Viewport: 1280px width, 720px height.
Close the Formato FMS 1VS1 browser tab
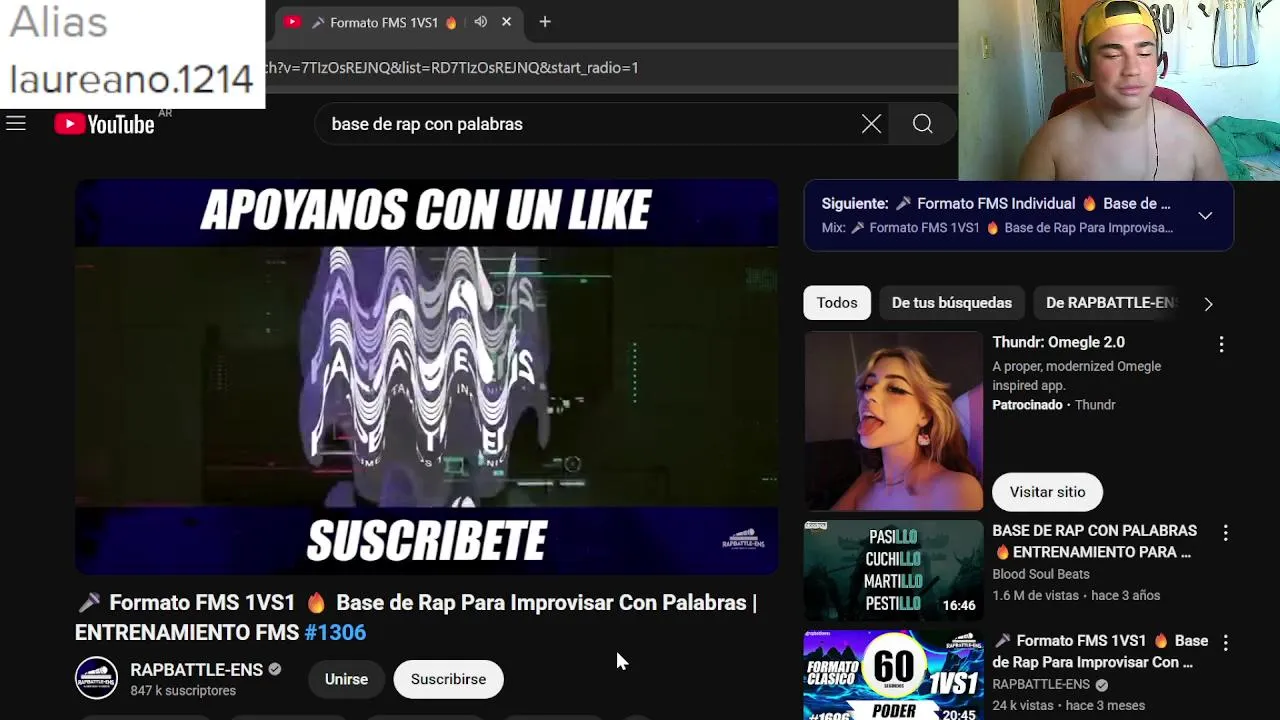[x=506, y=22]
